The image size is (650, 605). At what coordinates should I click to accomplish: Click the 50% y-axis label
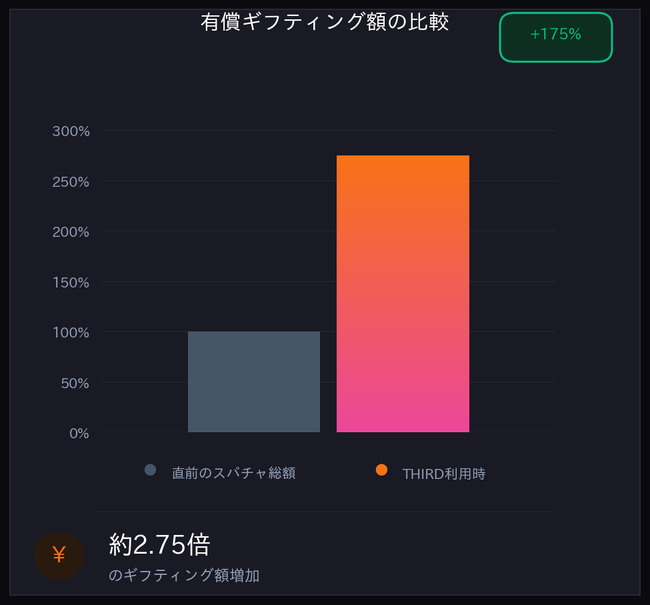(75, 383)
